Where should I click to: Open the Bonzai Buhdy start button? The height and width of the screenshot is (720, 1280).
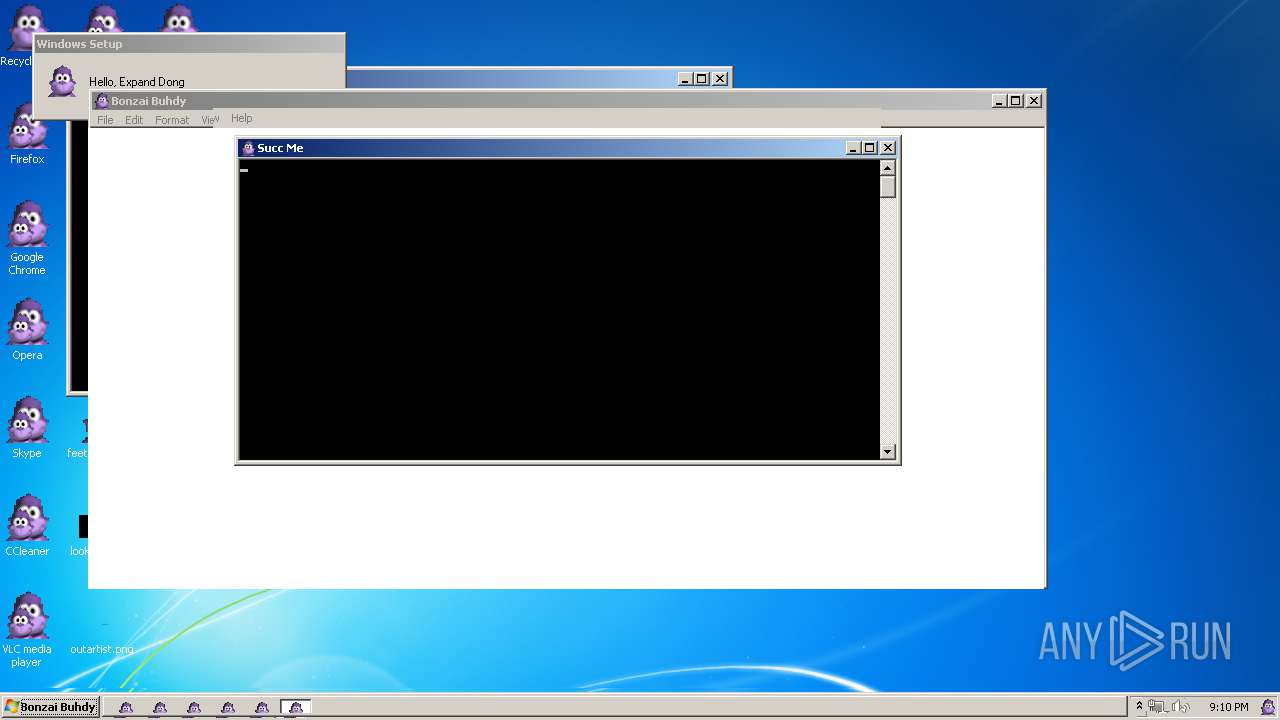50,707
